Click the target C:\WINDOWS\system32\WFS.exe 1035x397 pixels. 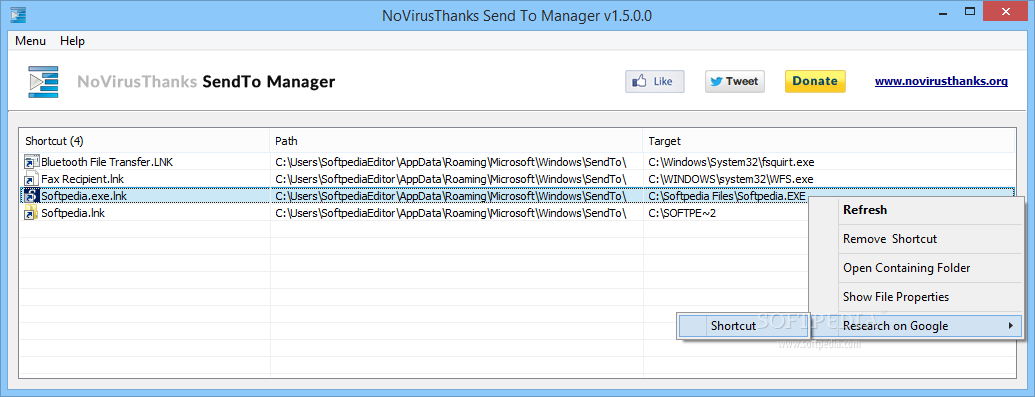[731, 179]
